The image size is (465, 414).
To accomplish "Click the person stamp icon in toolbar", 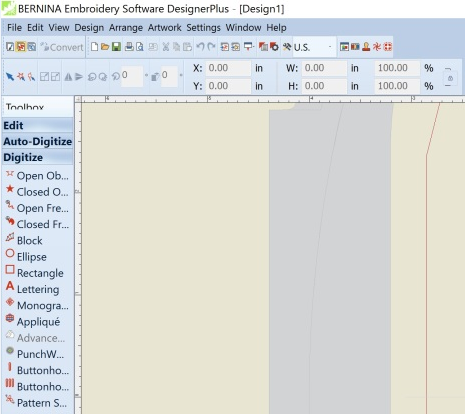I will (366, 47).
